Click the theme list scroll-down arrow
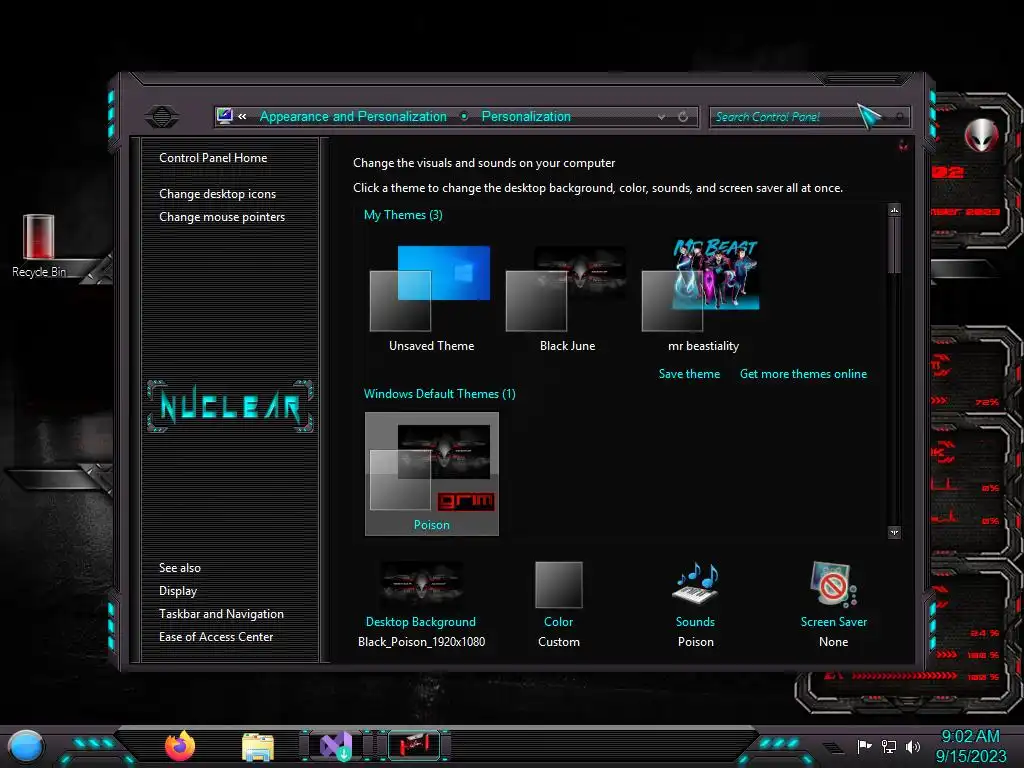This screenshot has height=768, width=1024. [x=895, y=532]
